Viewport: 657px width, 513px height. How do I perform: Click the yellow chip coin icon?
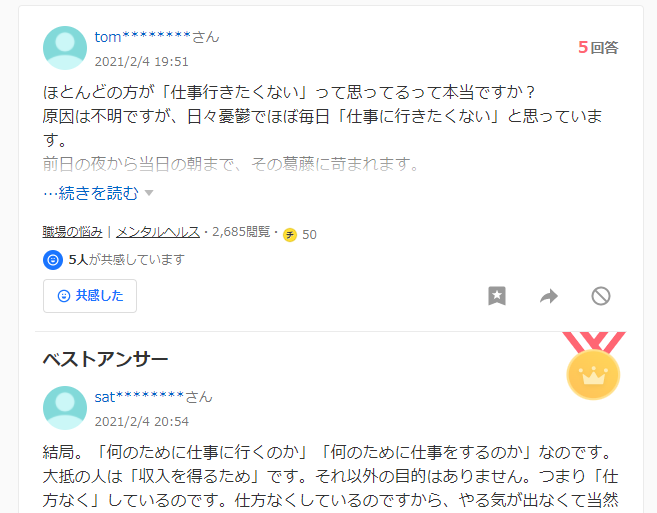290,235
